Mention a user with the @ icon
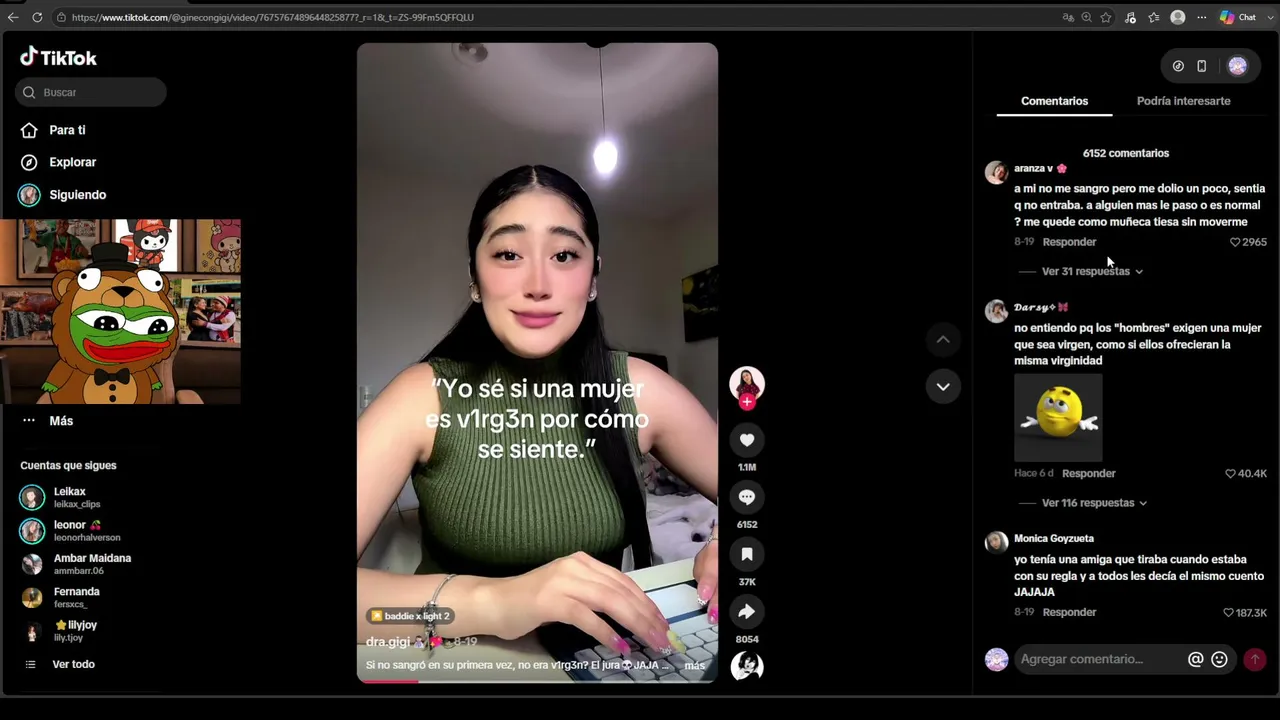 tap(1195, 659)
